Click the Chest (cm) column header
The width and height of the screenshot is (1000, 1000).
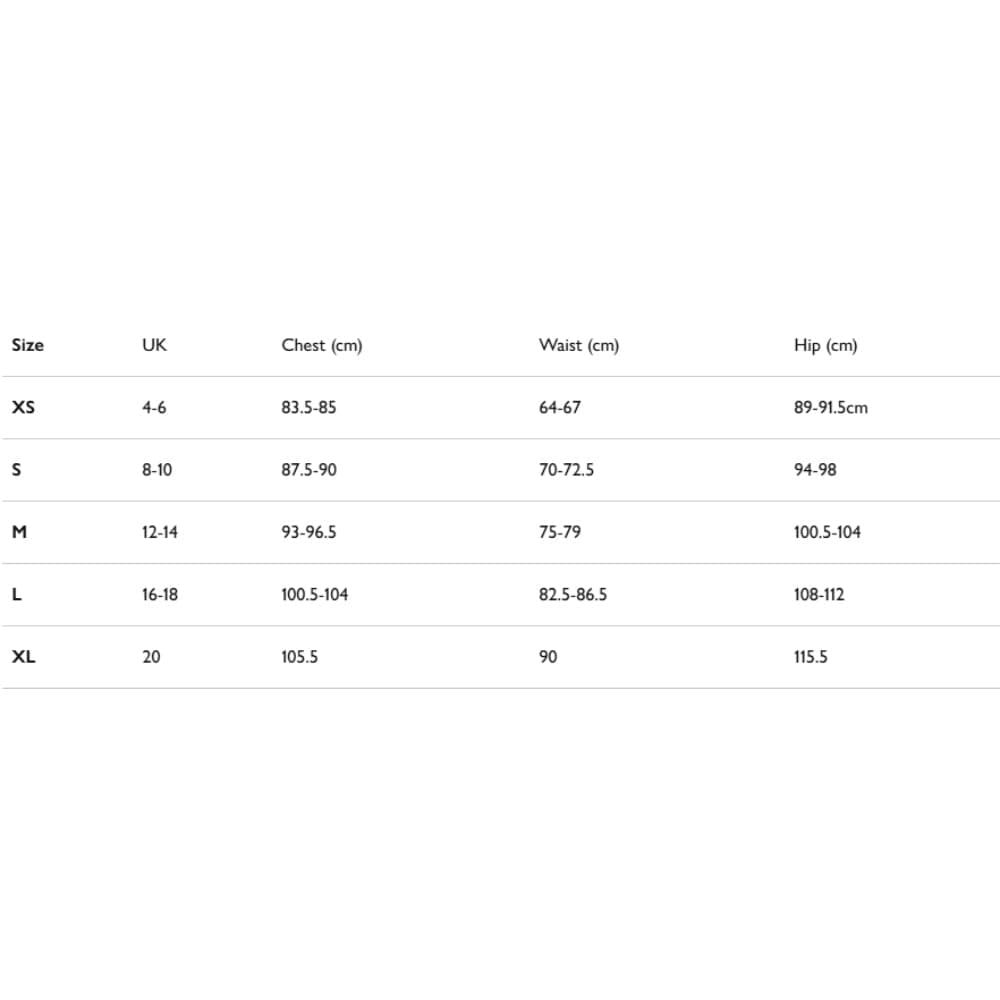point(321,345)
